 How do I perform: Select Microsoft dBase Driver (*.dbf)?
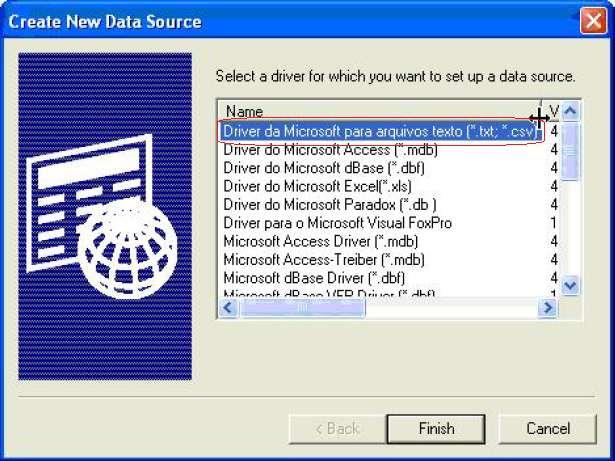tap(314, 278)
